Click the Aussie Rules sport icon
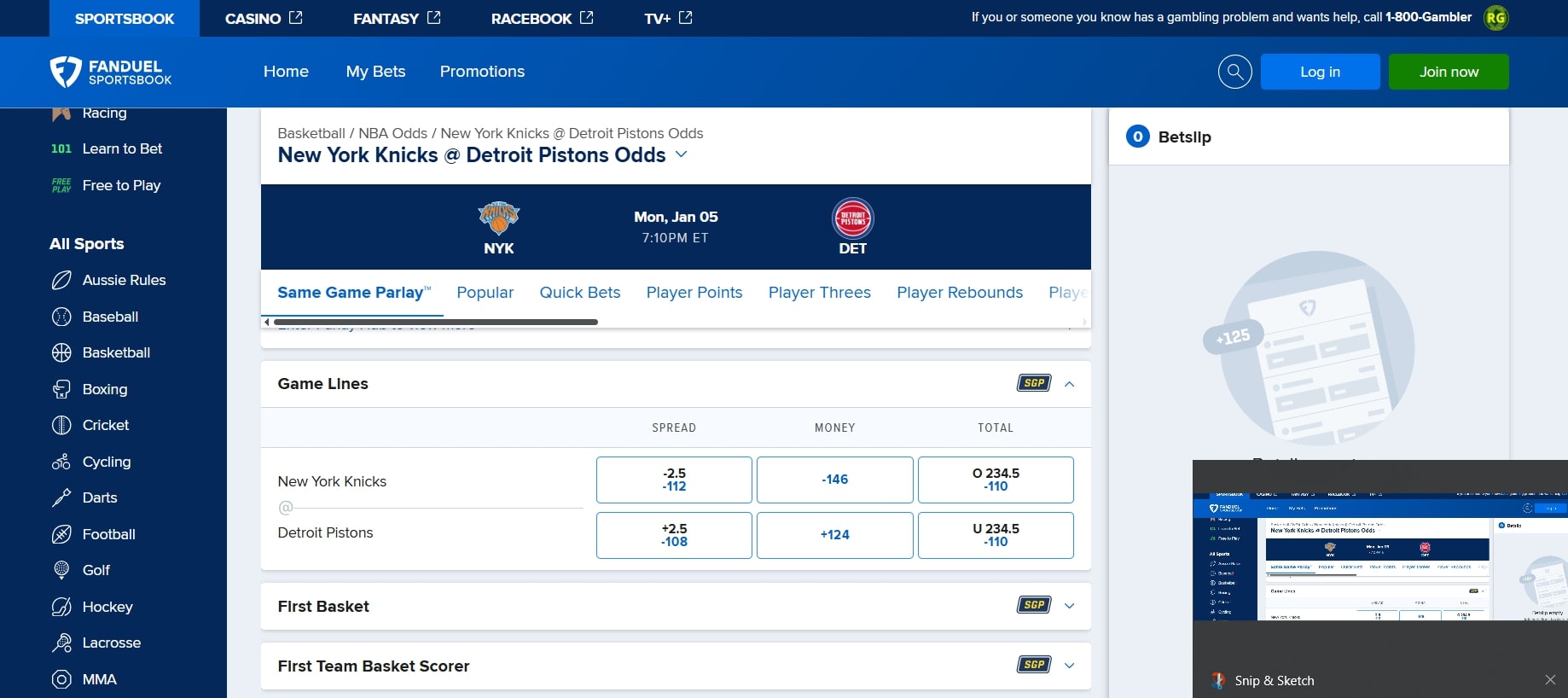Image resolution: width=1568 pixels, height=698 pixels. pyautogui.click(x=61, y=280)
